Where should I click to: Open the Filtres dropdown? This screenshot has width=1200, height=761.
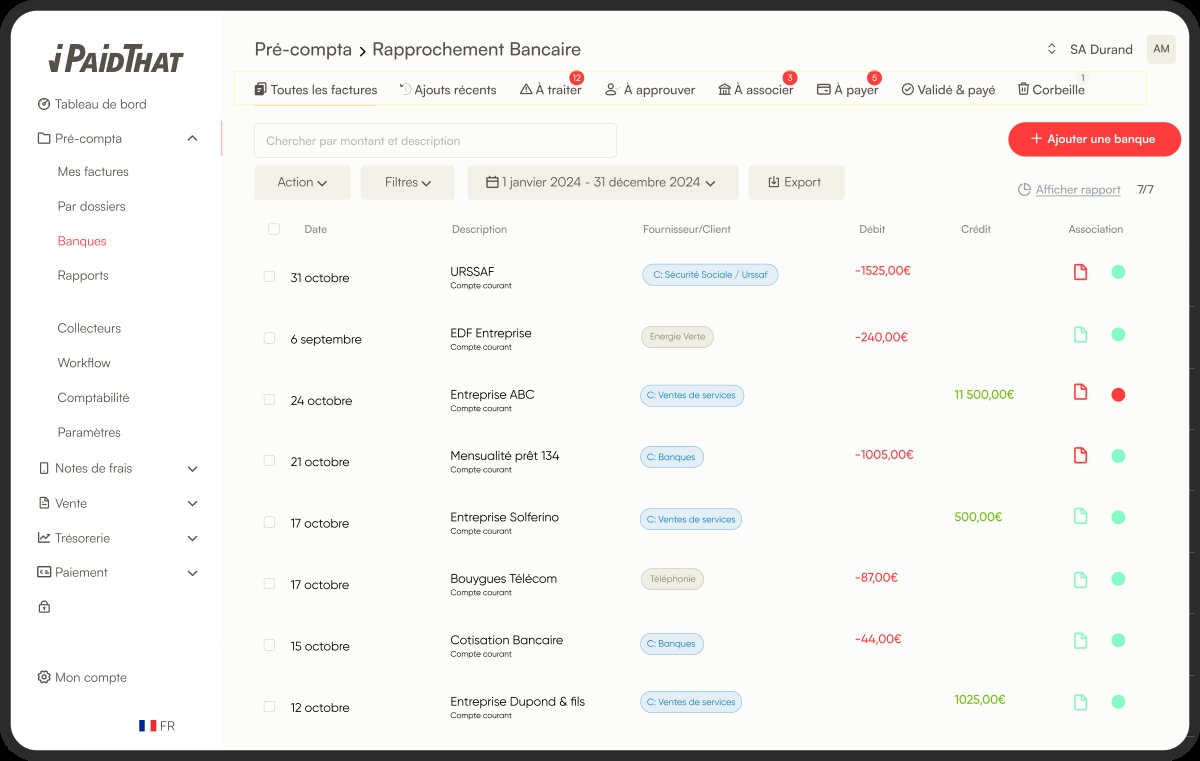point(407,183)
